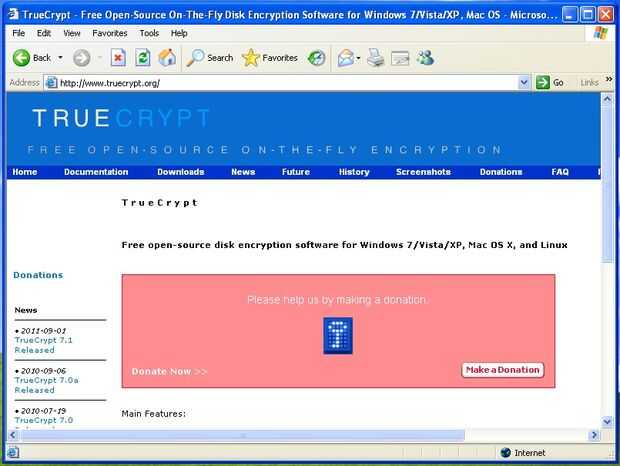620x466 pixels.
Task: Click the Mail envelope icon
Action: [346, 58]
